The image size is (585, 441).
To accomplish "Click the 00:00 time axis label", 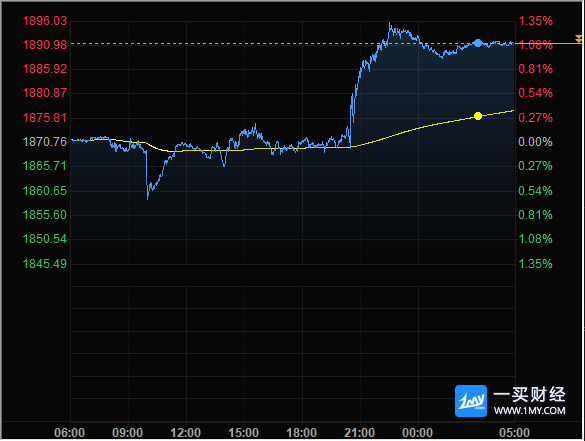I will [x=417, y=433].
